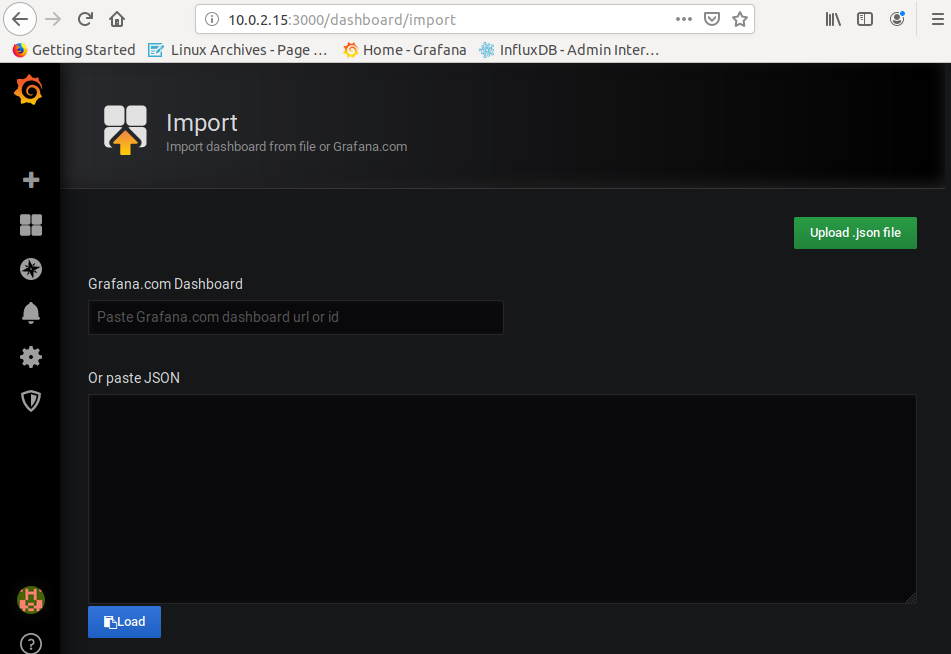
Task: Click inside the paste JSON text area
Action: tap(502, 499)
